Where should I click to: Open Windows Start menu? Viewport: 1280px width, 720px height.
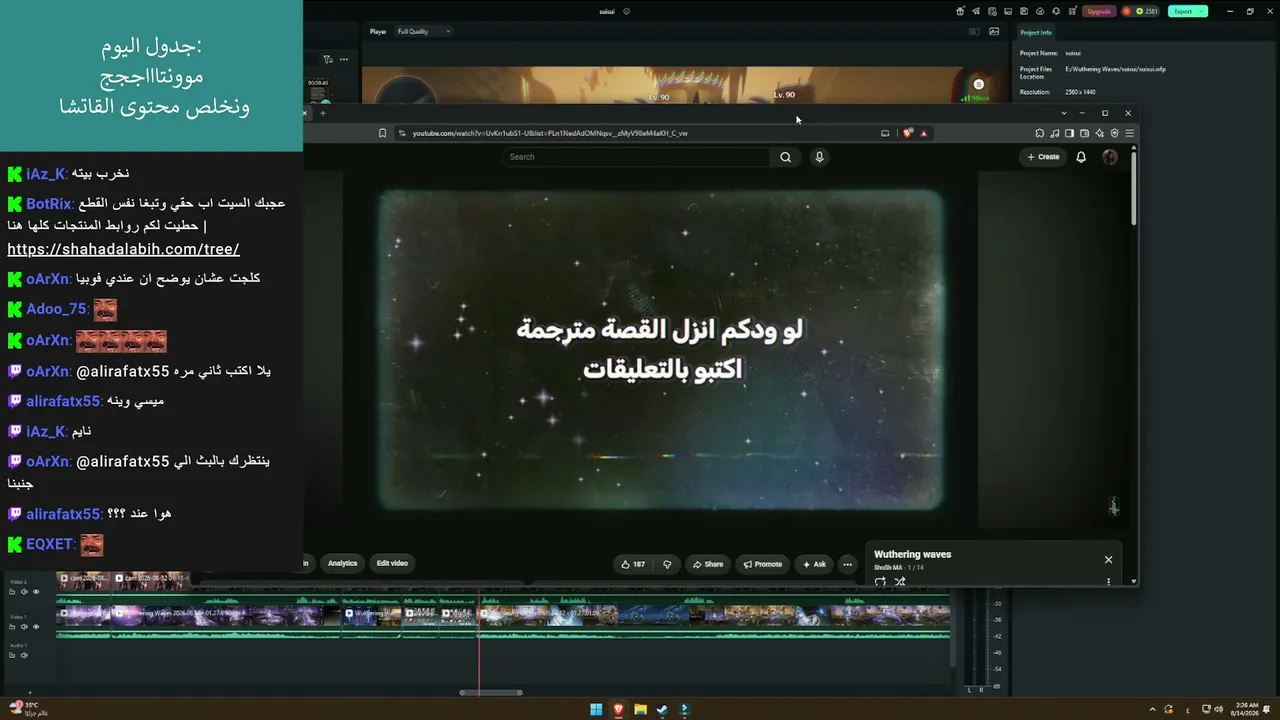[x=596, y=710]
